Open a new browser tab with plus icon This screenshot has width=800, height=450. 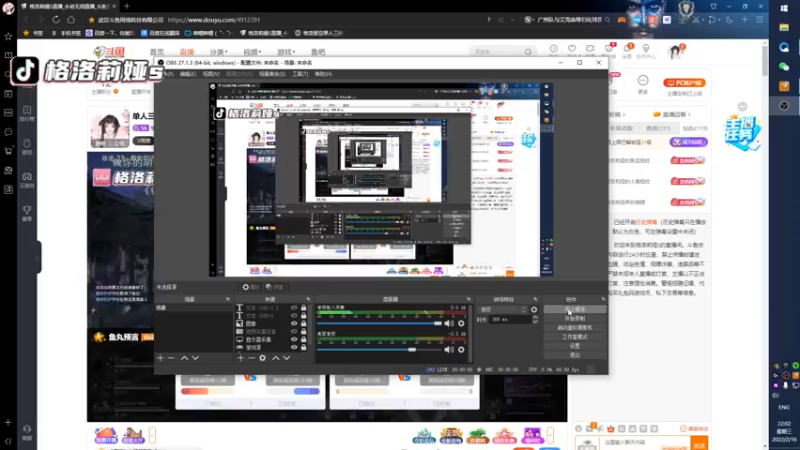tap(127, 6)
